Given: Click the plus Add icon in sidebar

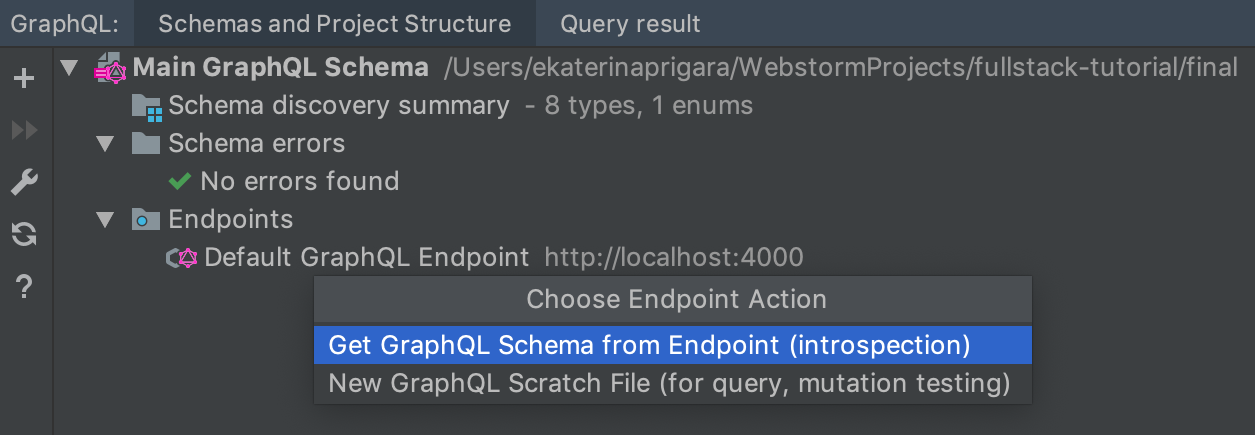Looking at the screenshot, I should (x=24, y=78).
